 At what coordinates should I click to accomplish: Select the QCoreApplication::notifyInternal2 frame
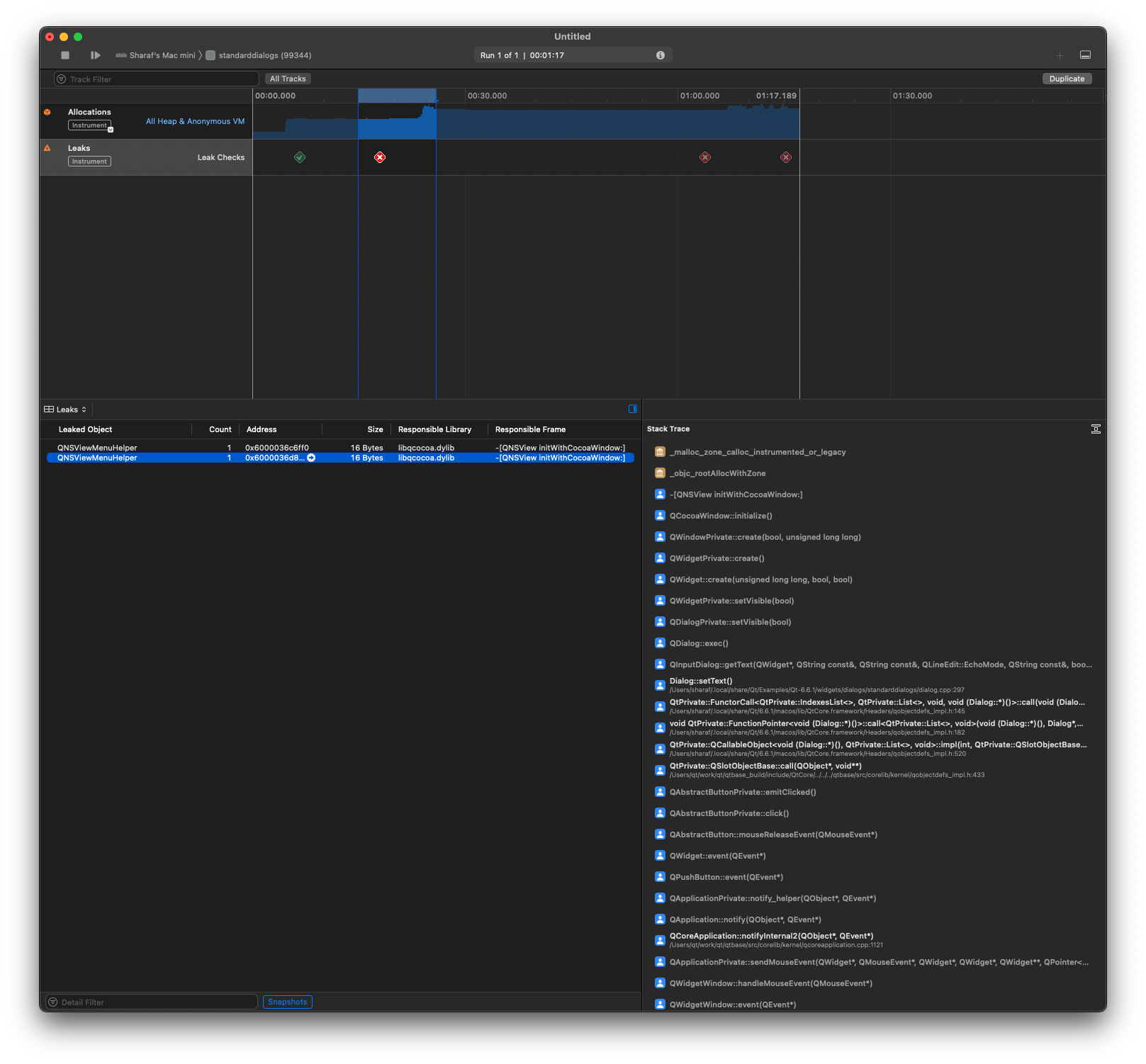(x=776, y=940)
